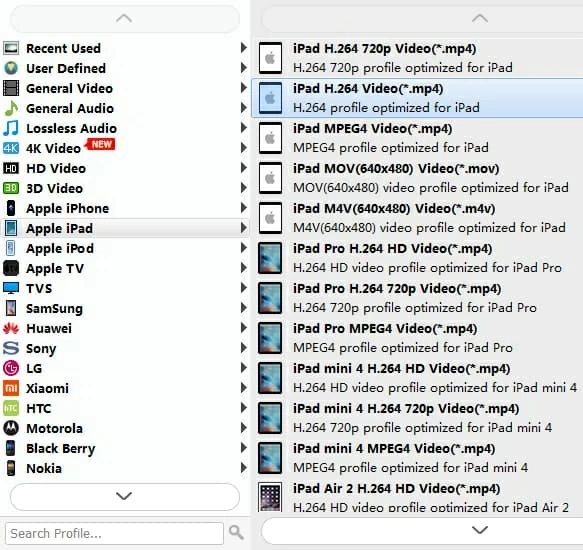Click the Black Berry phone icon

(x=11, y=448)
